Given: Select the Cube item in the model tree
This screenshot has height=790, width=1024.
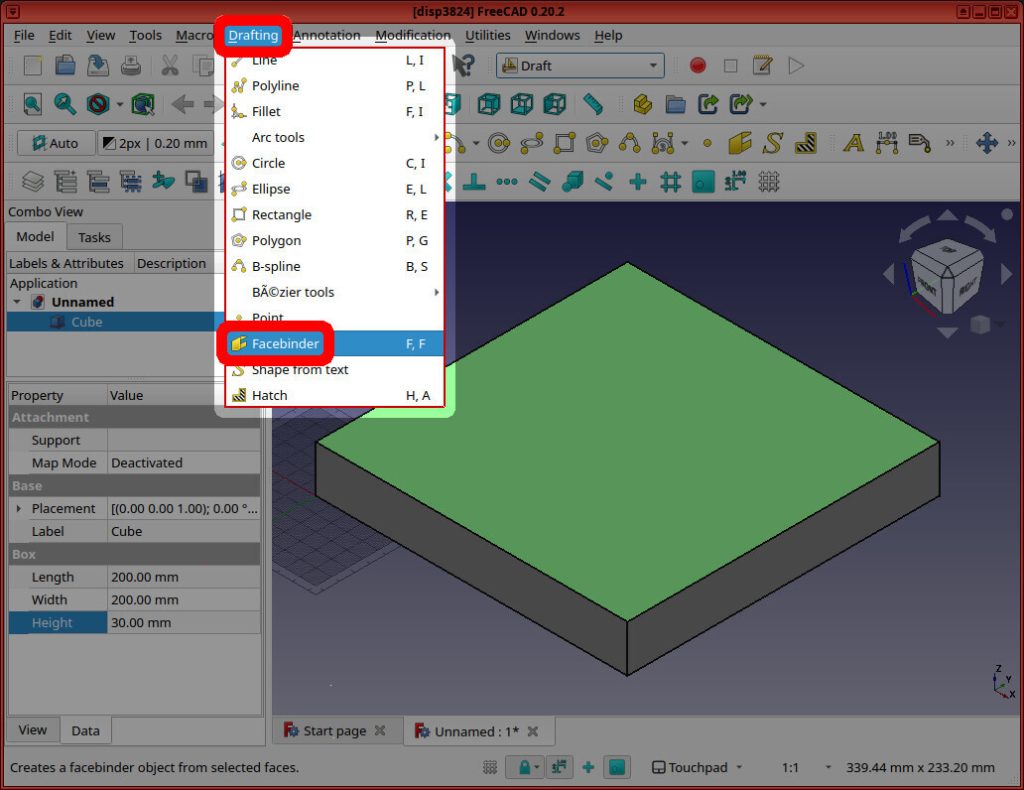Looking at the screenshot, I should click(x=86, y=322).
